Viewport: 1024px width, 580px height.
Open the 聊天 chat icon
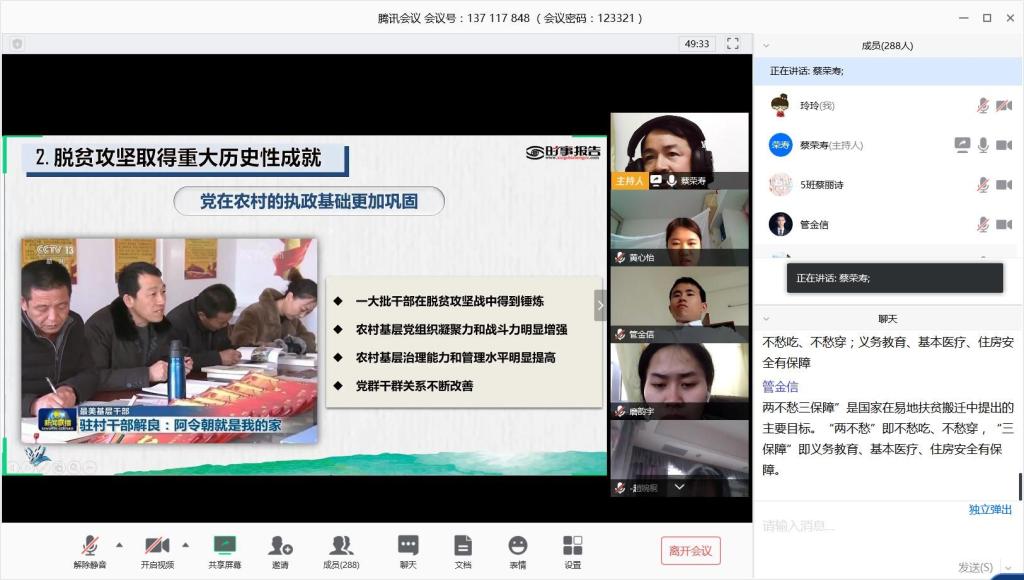(408, 552)
